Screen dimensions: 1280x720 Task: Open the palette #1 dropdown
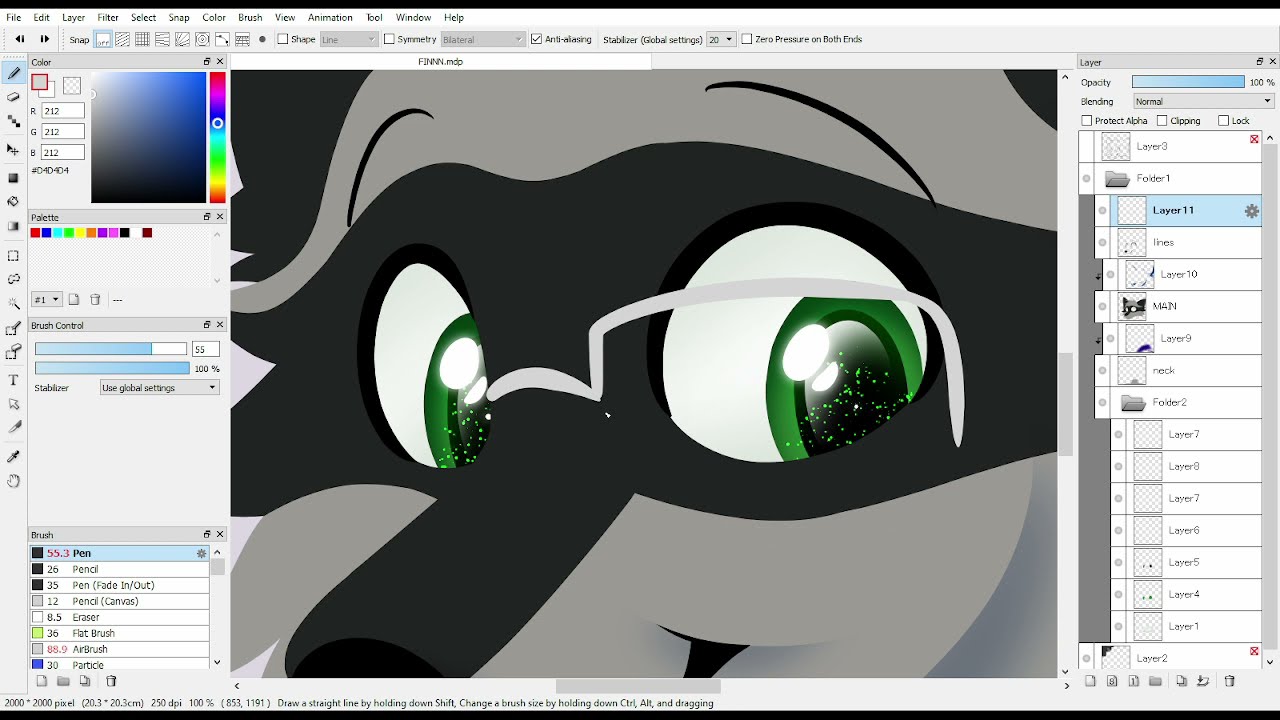[x=47, y=299]
